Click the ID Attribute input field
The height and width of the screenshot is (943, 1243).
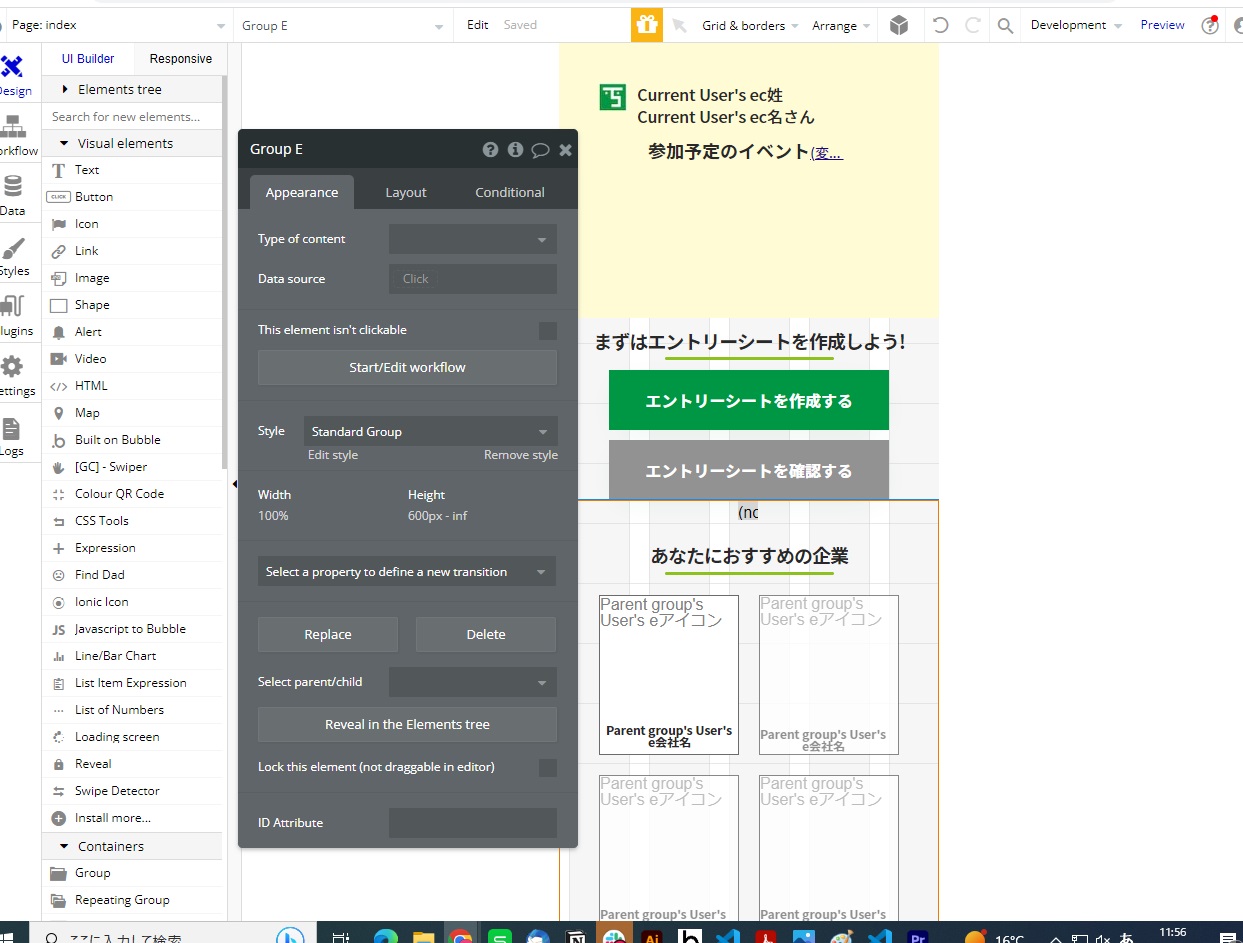click(472, 822)
